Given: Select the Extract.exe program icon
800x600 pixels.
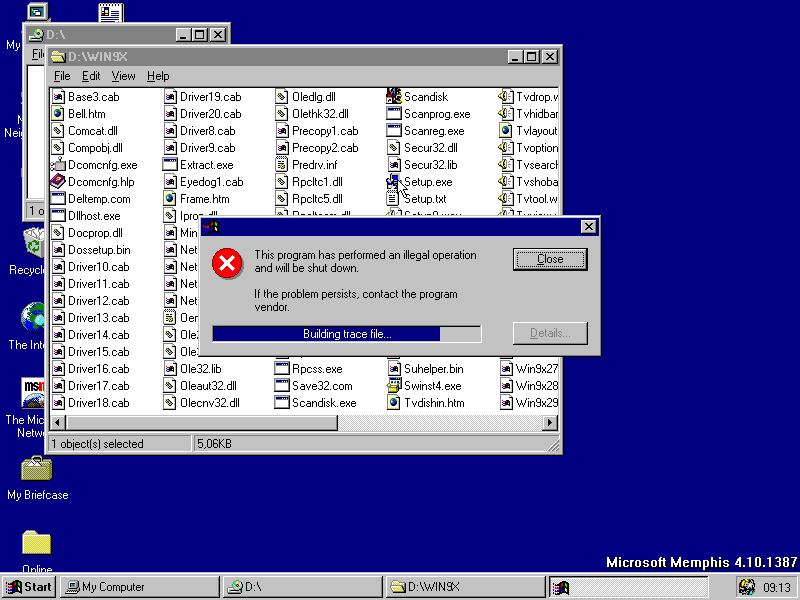Looking at the screenshot, I should pyautogui.click(x=170, y=165).
